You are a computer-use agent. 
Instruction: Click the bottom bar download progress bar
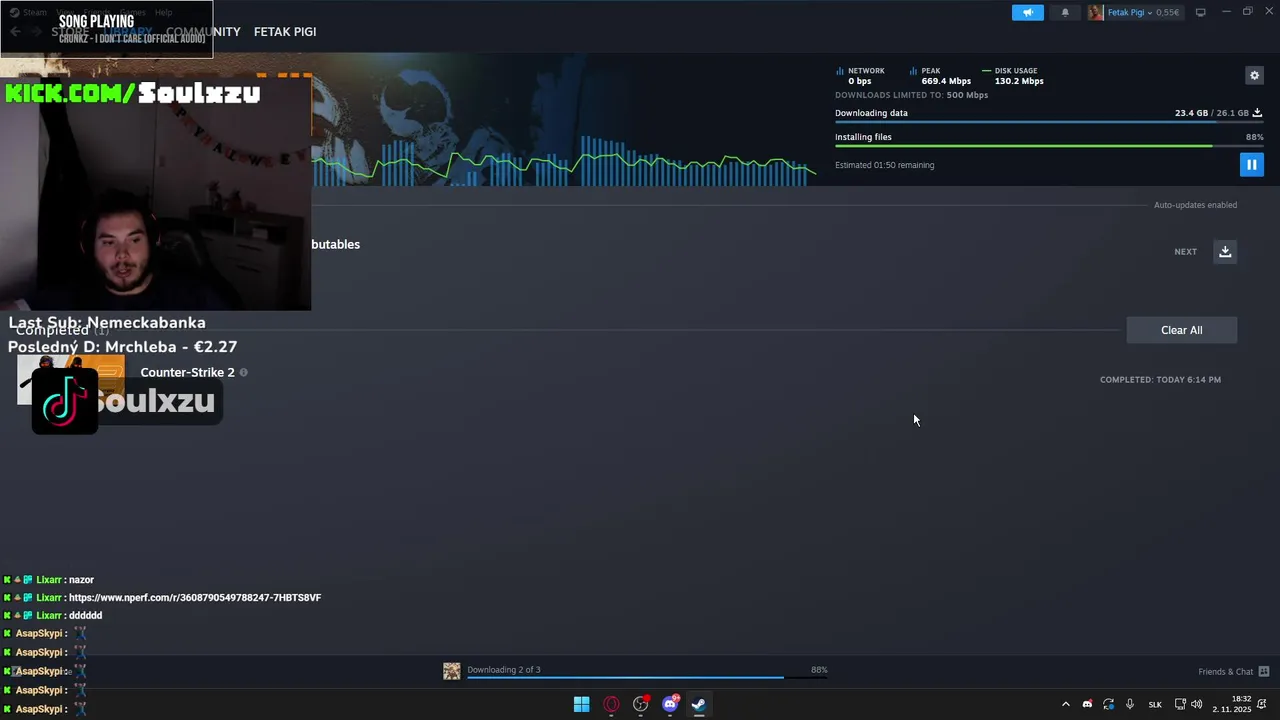(x=646, y=678)
